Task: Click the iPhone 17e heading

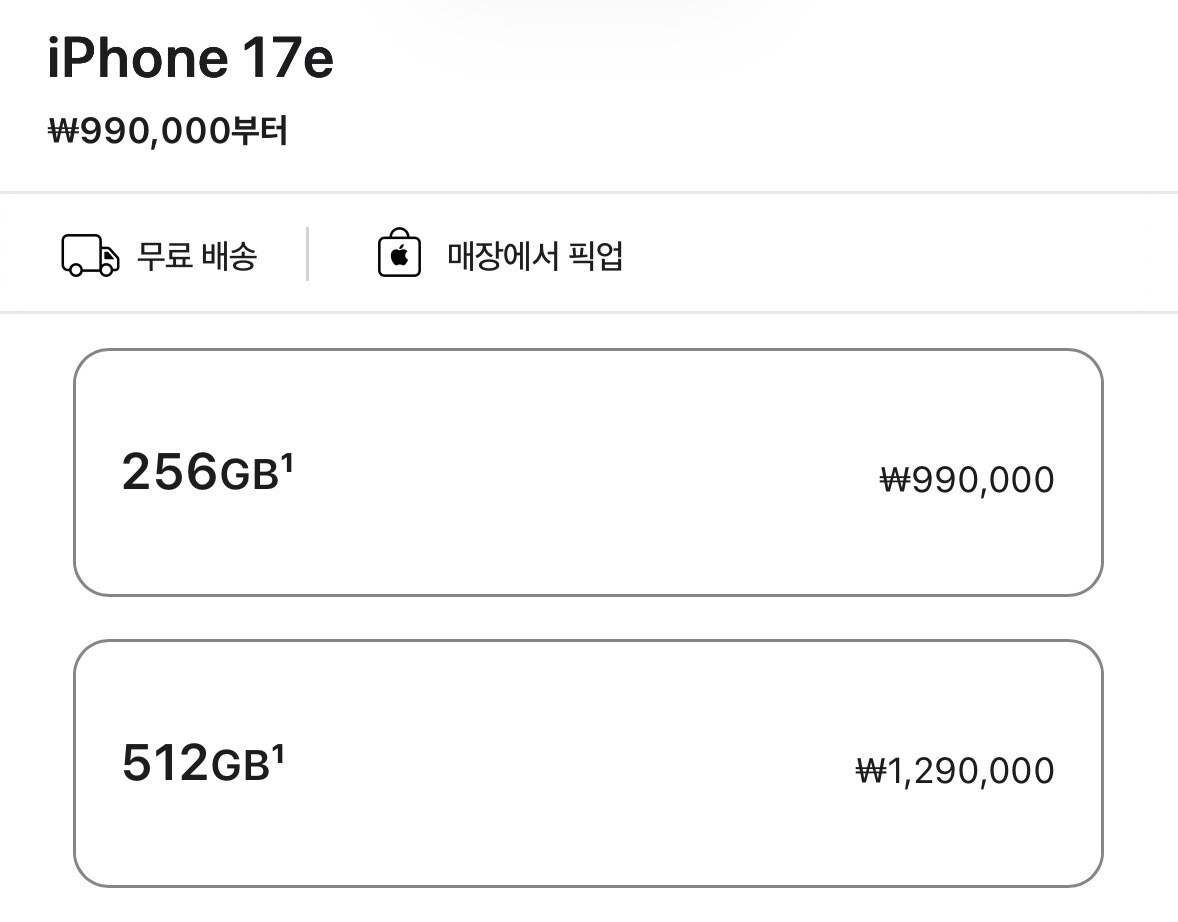Action: pyautogui.click(x=190, y=60)
